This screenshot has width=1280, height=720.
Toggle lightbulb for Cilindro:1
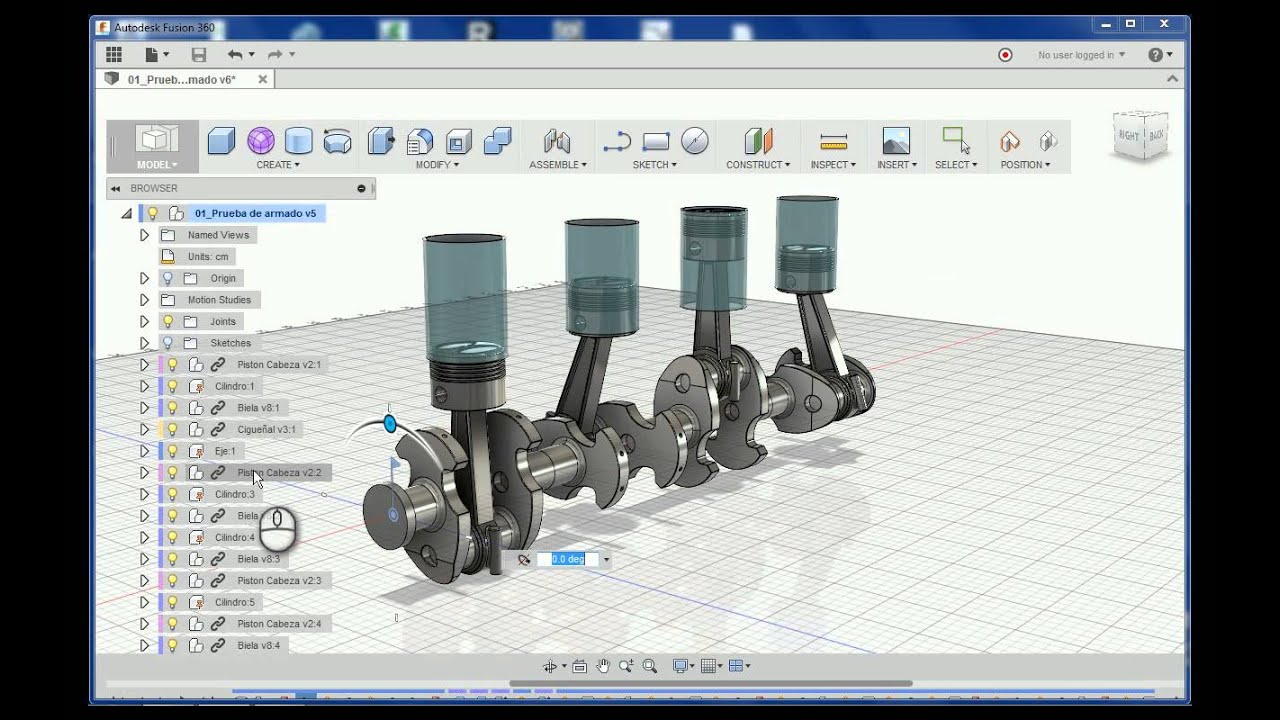[172, 386]
